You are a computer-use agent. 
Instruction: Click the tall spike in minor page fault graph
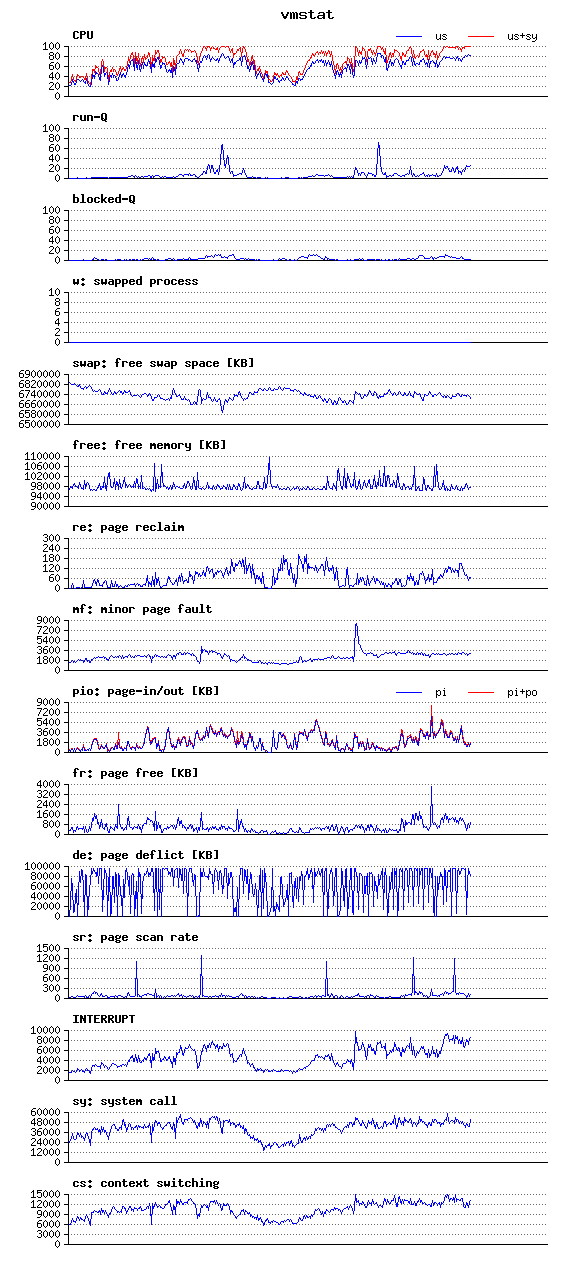point(356,635)
